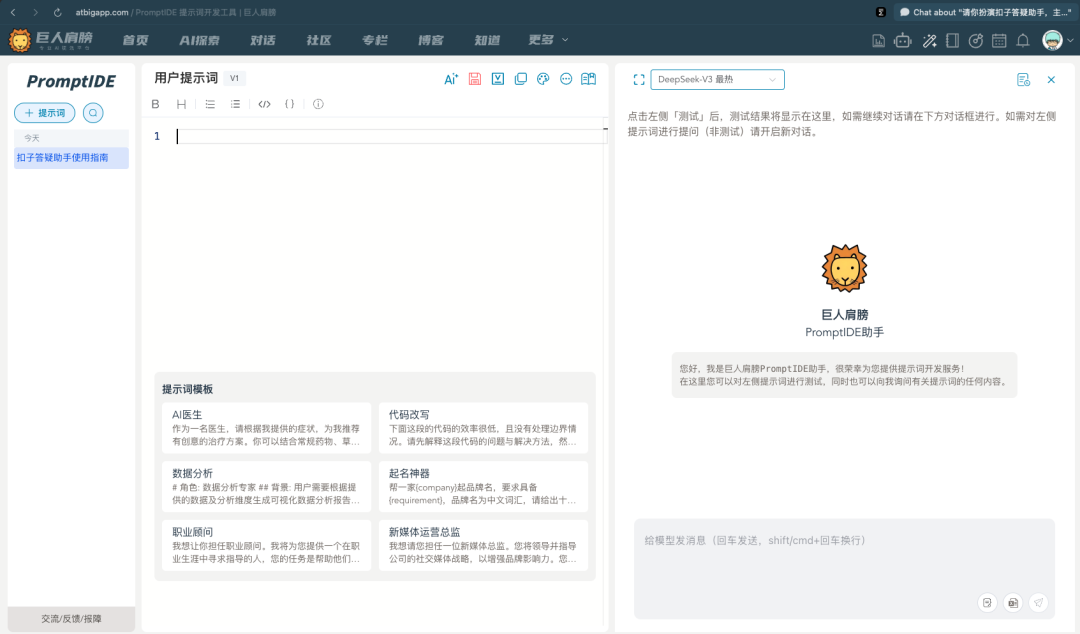Open the robot bot icon in the top bar
This screenshot has width=1080, height=634.
click(903, 41)
